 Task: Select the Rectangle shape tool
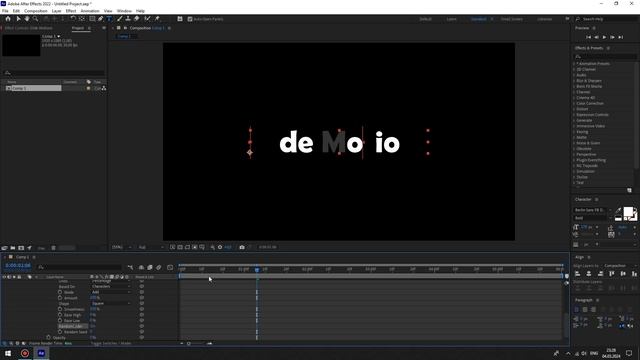pyautogui.click(x=92, y=19)
